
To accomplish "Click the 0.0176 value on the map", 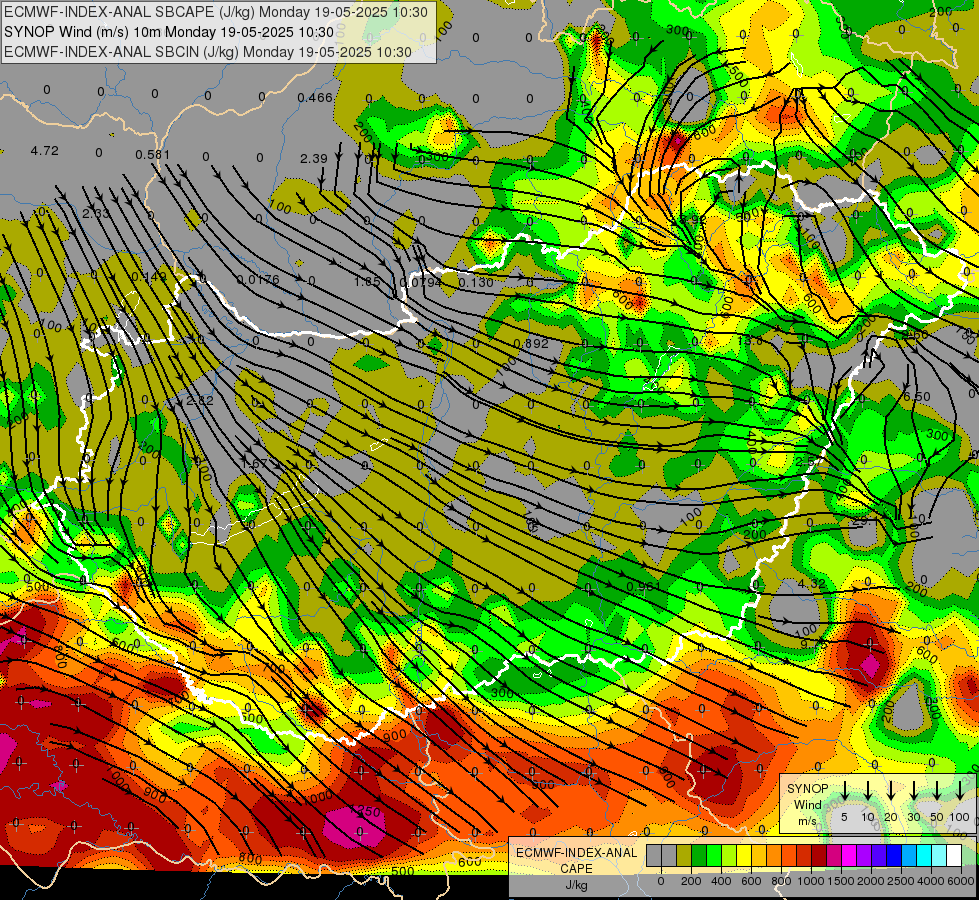I will point(258,280).
